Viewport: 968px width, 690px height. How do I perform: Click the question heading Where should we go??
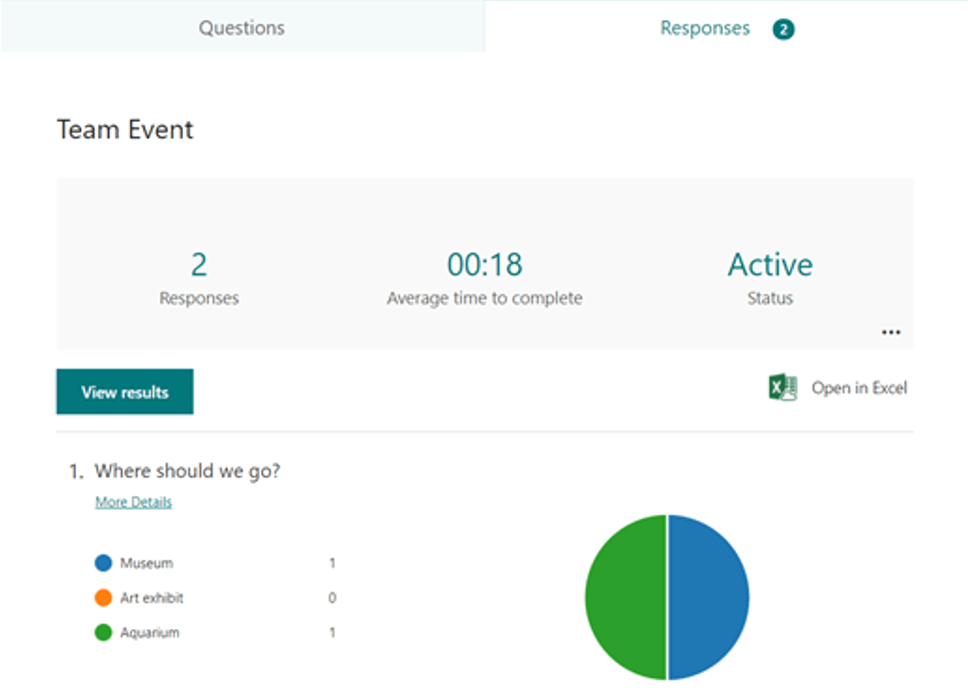tap(187, 471)
